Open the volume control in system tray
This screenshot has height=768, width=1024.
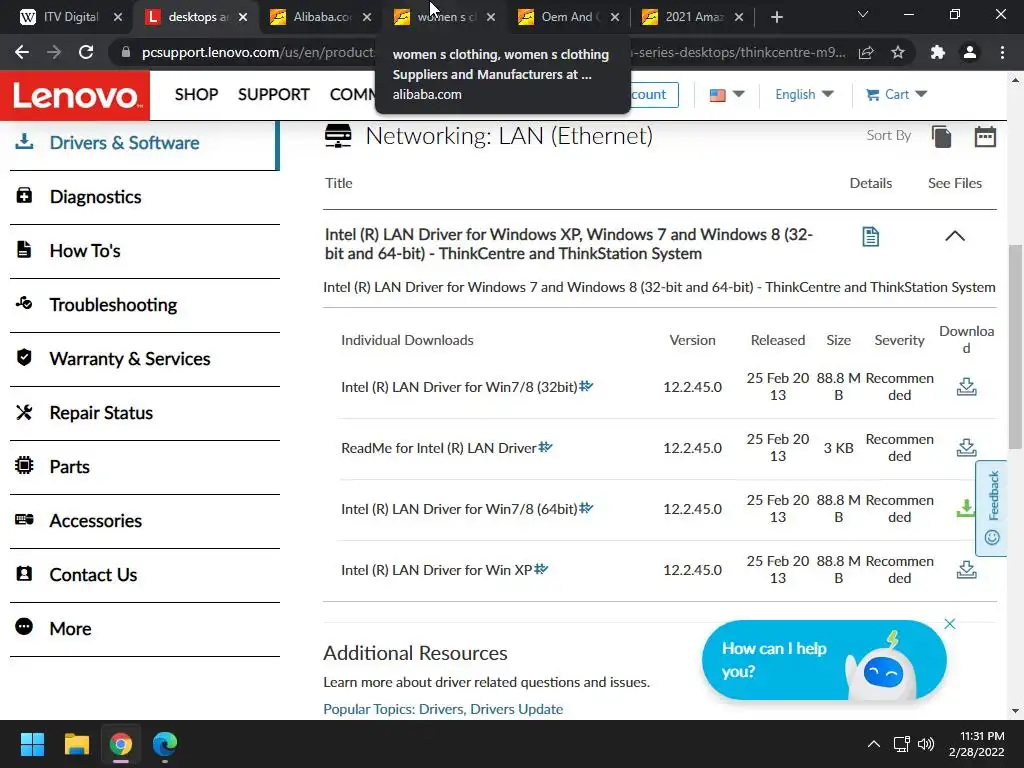click(x=926, y=744)
